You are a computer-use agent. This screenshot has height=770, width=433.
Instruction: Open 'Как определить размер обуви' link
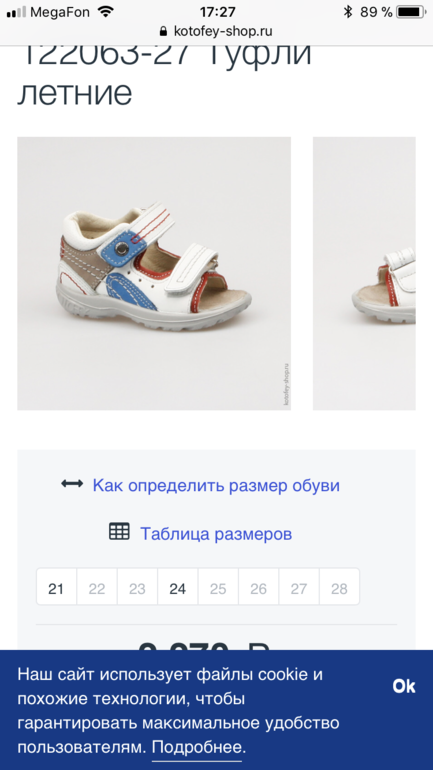(216, 486)
